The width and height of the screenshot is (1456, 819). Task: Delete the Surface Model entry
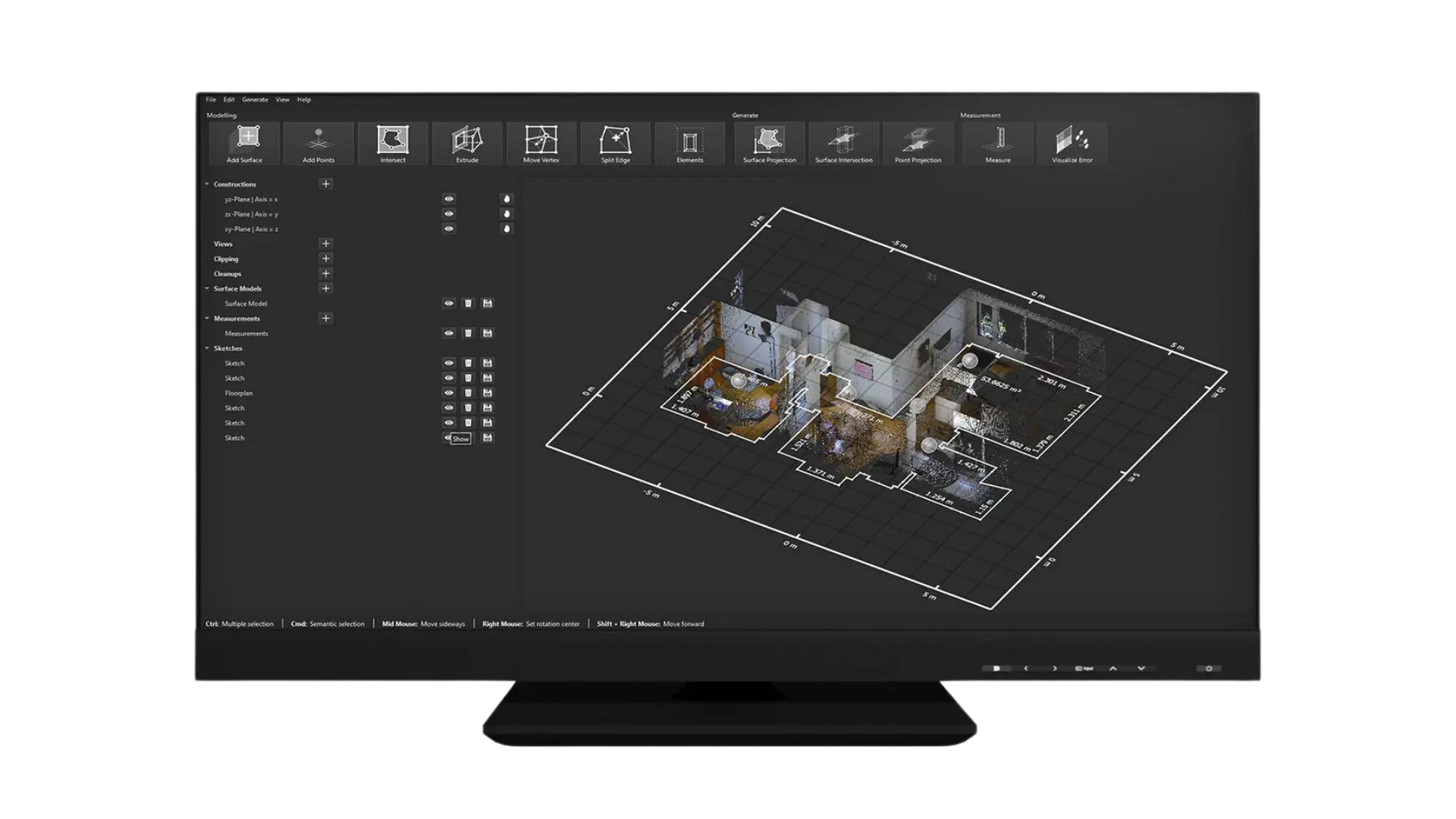click(468, 303)
